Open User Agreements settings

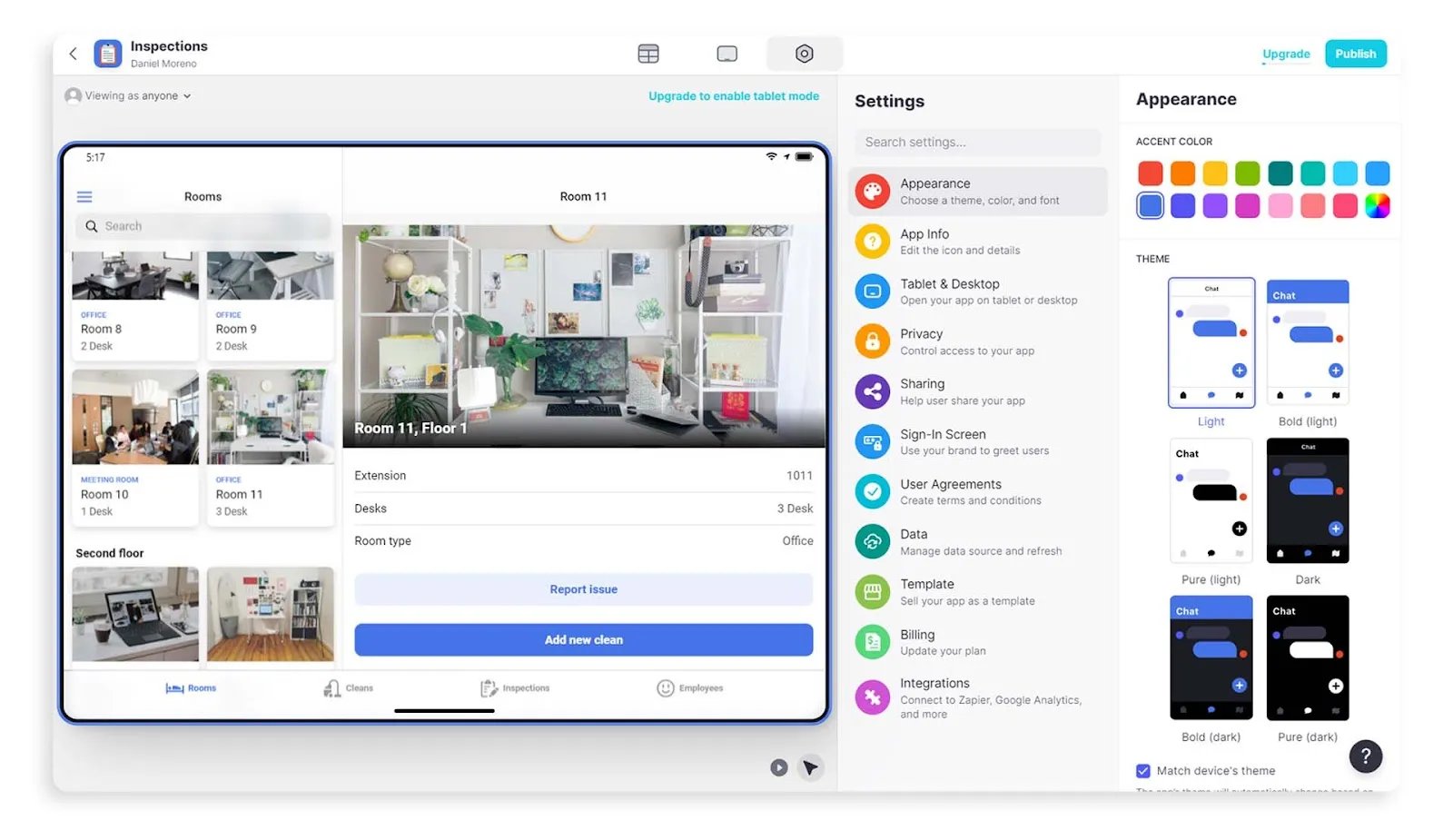[x=978, y=492]
